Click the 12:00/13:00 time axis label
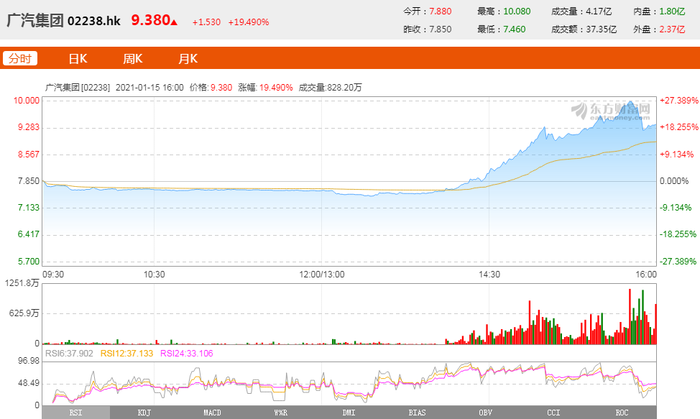 click(x=322, y=274)
